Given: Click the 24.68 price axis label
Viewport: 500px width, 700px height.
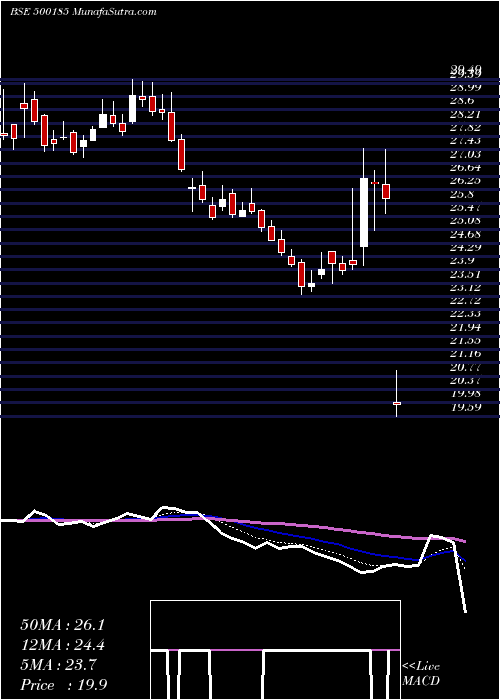Looking at the screenshot, I should pos(466,234).
